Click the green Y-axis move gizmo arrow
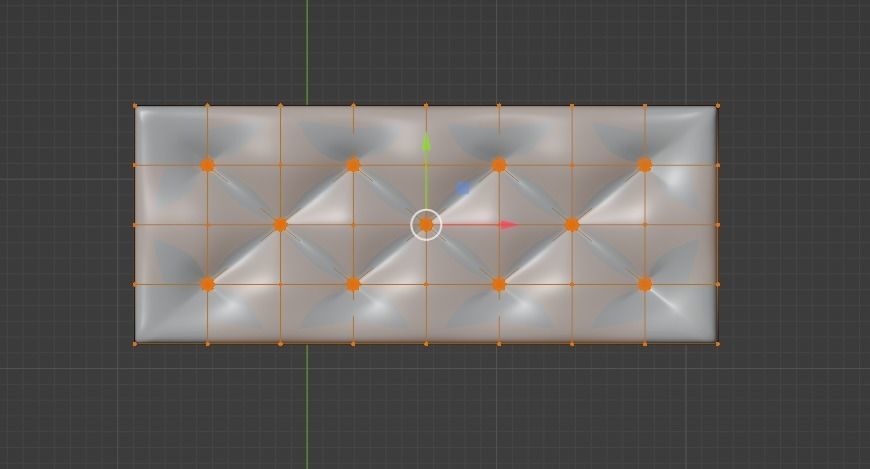The image size is (870, 469). pyautogui.click(x=426, y=143)
